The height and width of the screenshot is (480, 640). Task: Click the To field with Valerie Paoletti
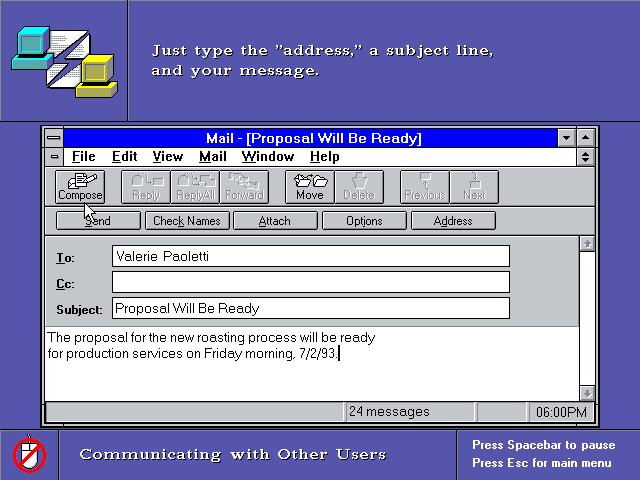point(311,256)
